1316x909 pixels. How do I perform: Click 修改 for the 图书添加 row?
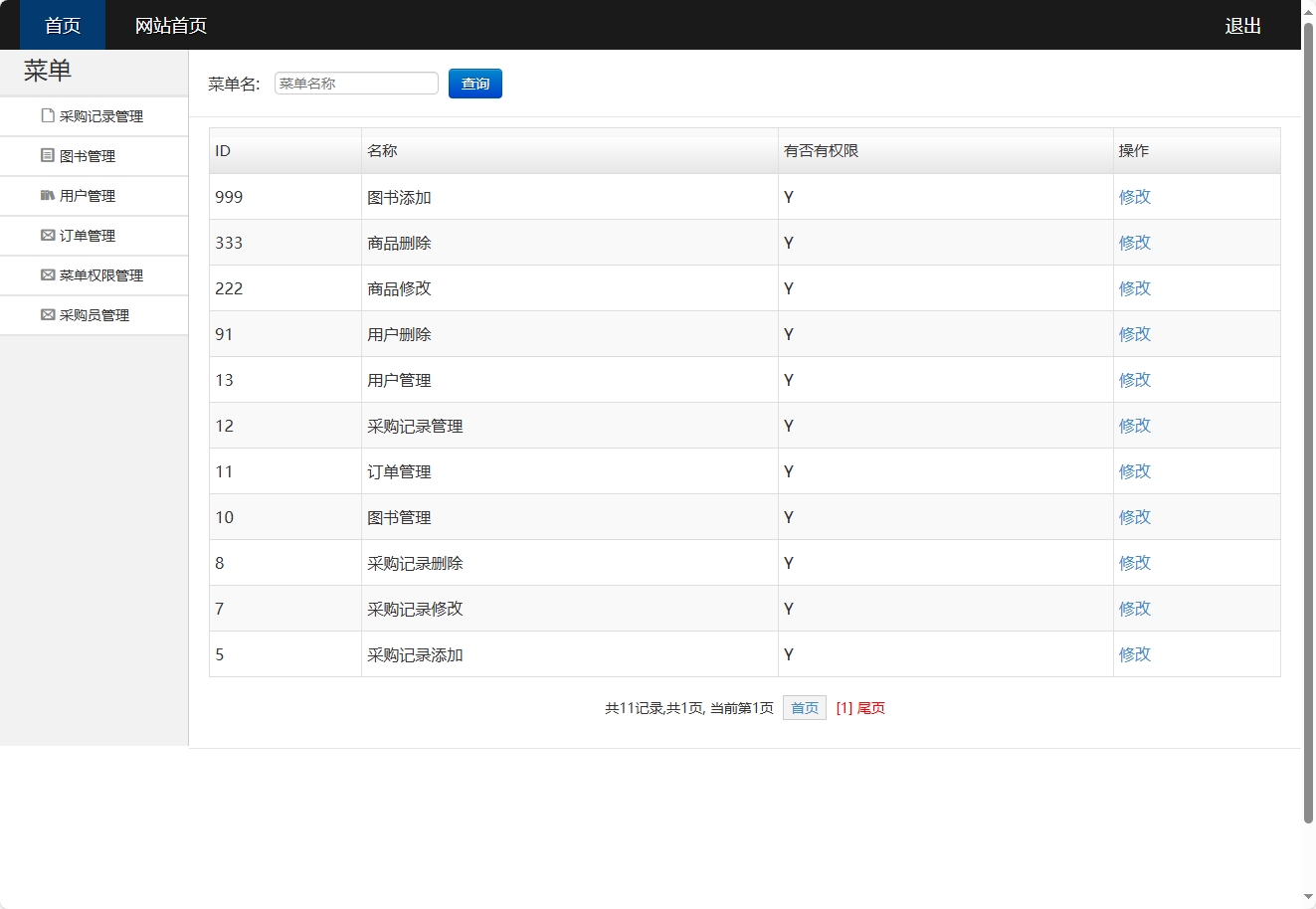(x=1134, y=197)
